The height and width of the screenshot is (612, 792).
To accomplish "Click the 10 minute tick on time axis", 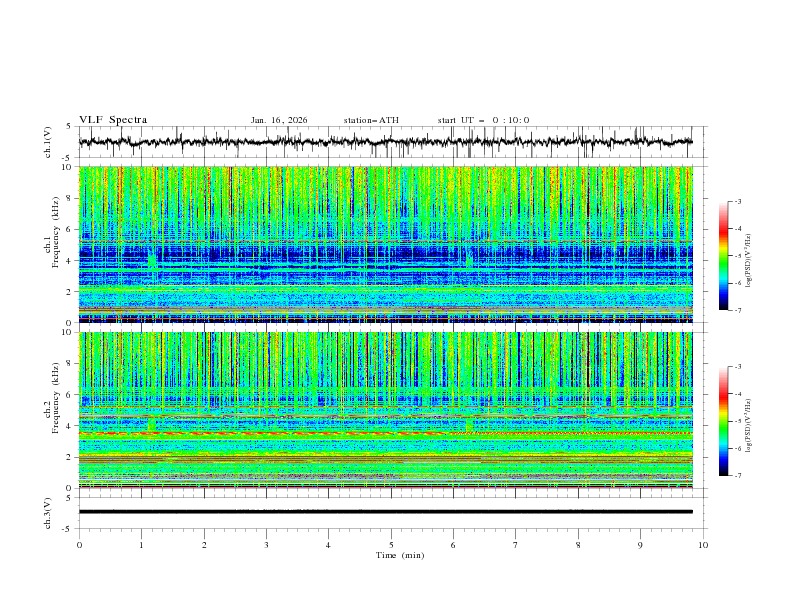I will pyautogui.click(x=703, y=545).
